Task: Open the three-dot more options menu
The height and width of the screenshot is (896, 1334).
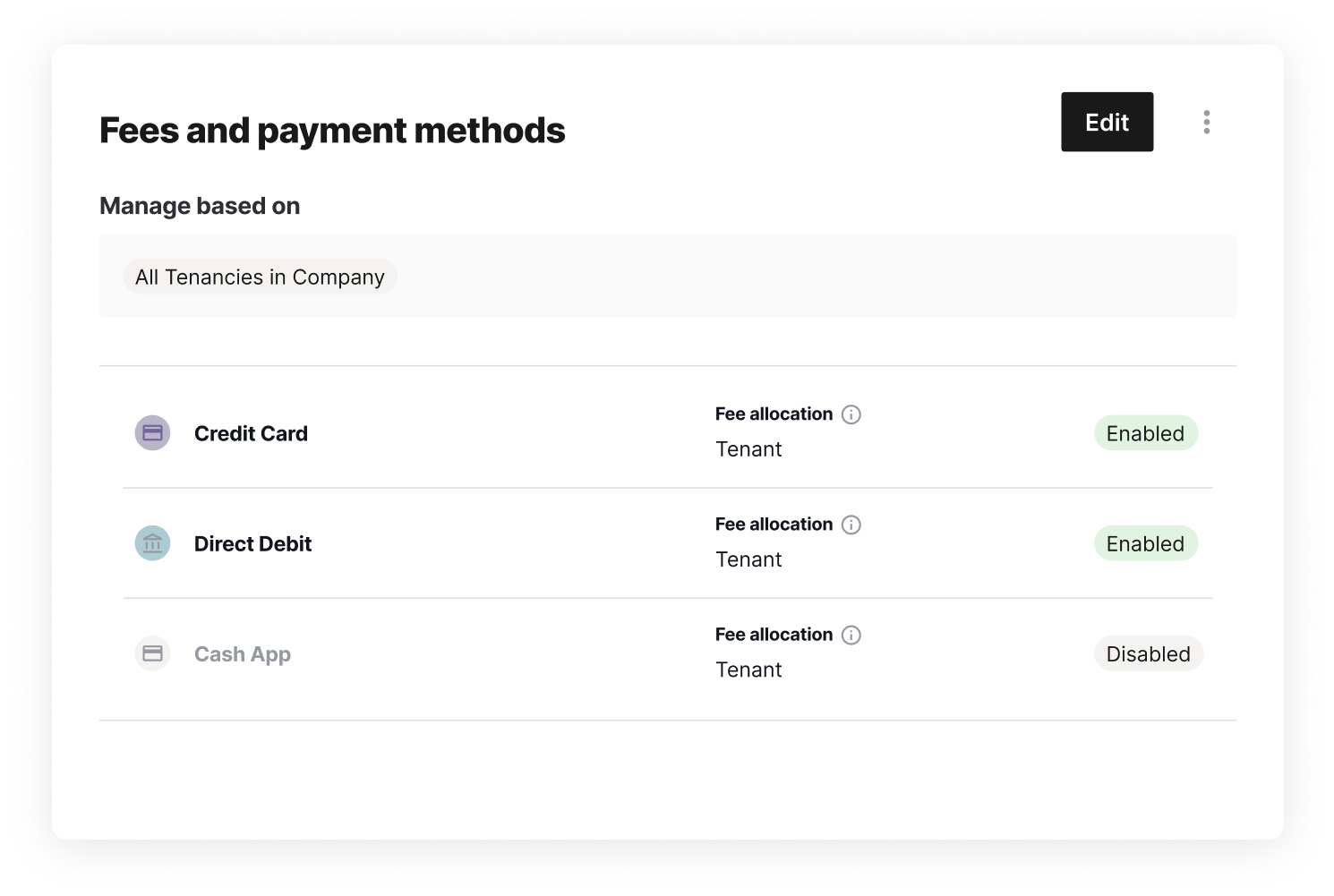Action: (1207, 122)
